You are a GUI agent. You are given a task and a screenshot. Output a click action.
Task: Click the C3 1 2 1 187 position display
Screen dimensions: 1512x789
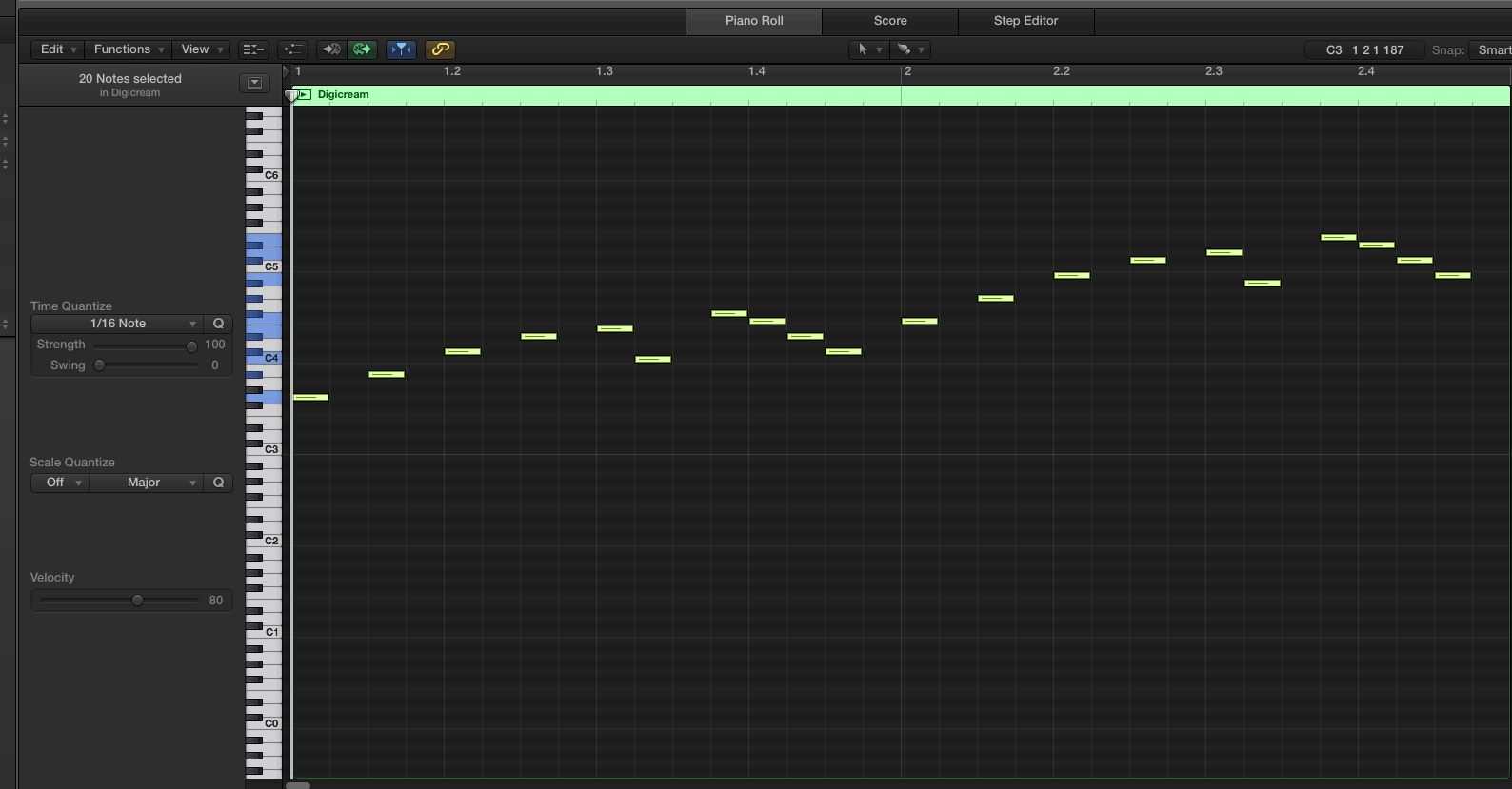pyautogui.click(x=1364, y=49)
